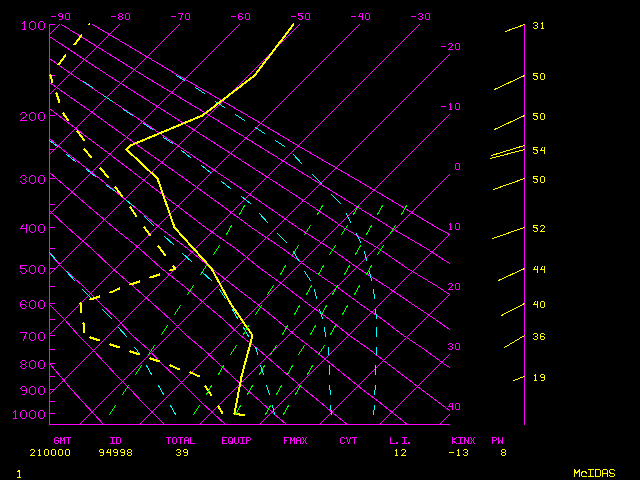Screen dimensions: 640x480
Task: Click the GMT time value 210000
Action: point(63,452)
